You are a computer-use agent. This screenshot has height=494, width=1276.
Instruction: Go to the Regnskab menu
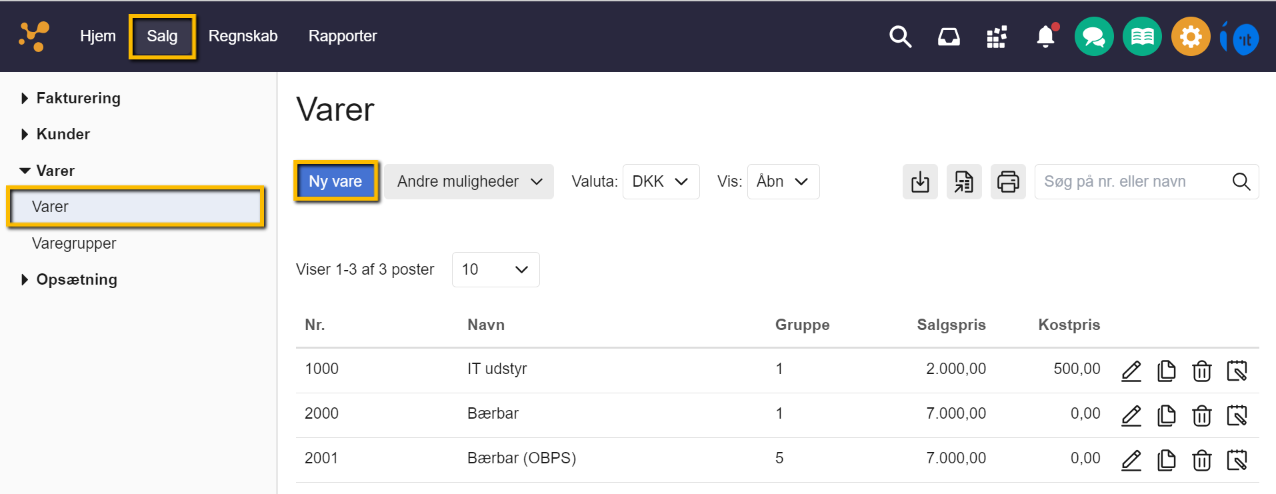coord(243,36)
